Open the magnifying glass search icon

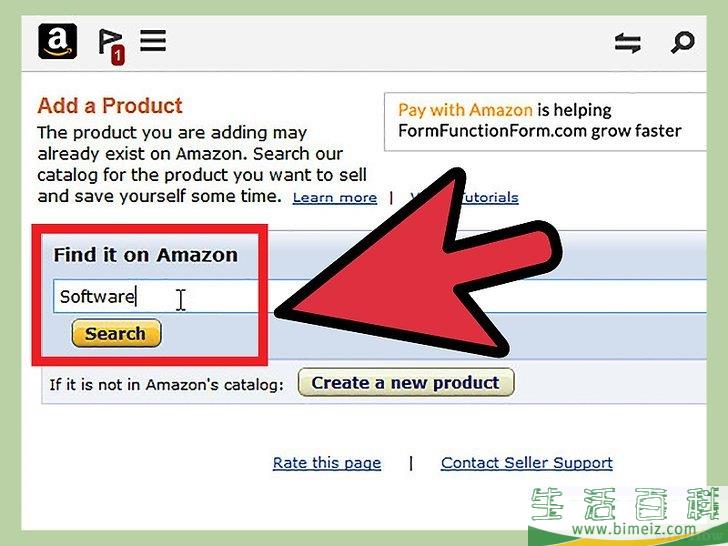click(x=682, y=43)
